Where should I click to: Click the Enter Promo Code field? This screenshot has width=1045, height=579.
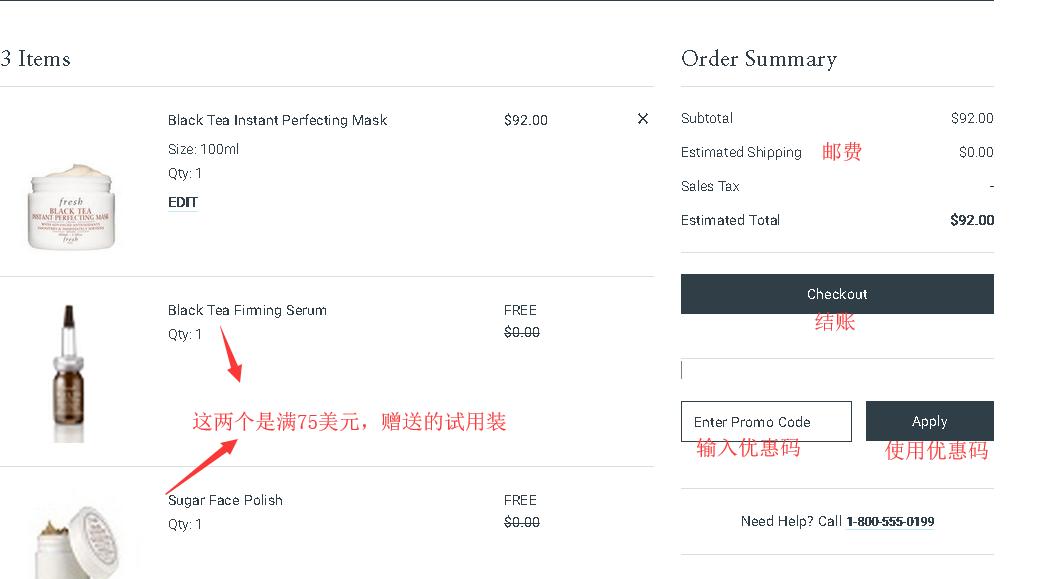pos(766,422)
